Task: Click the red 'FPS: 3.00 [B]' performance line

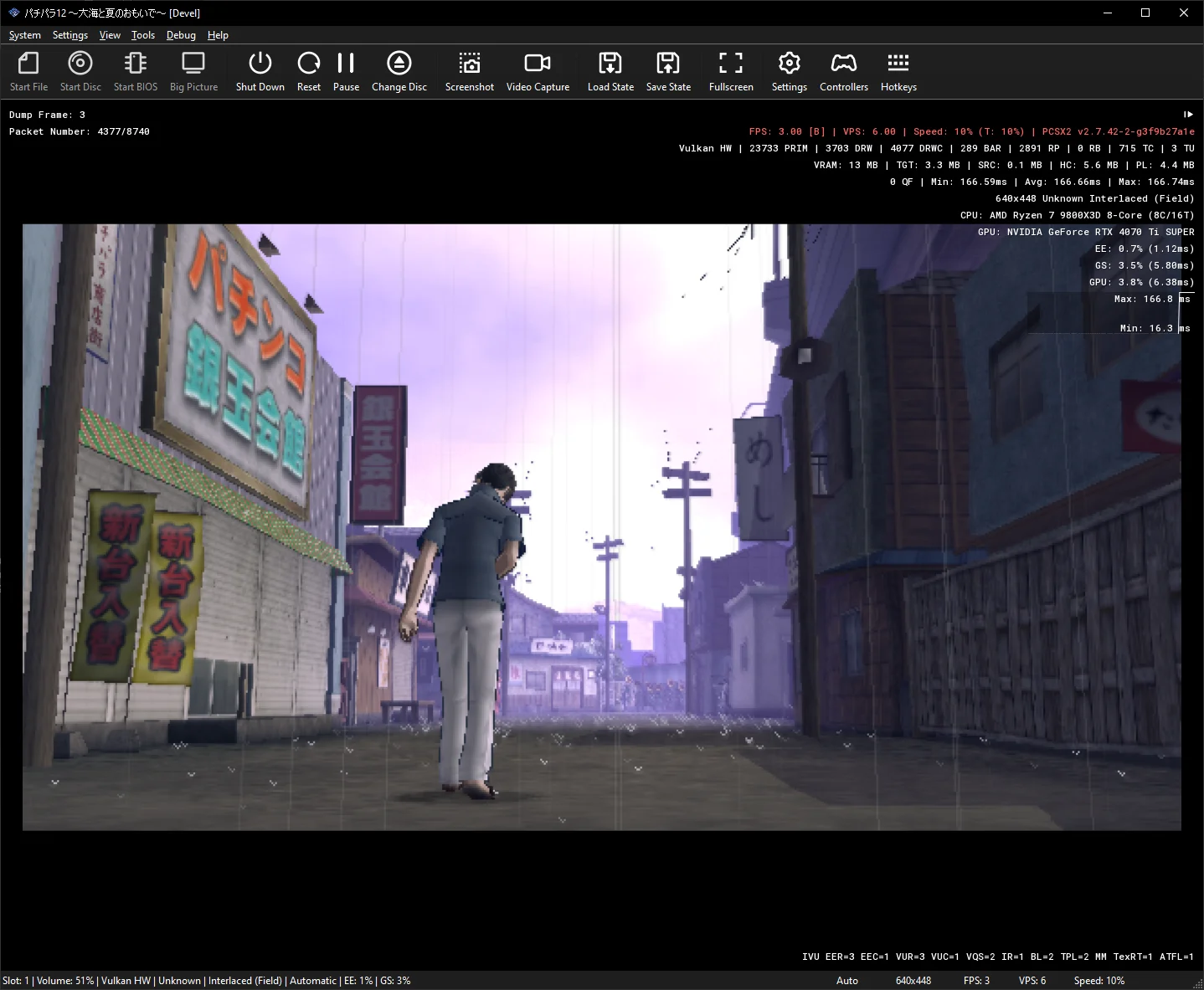Action: coord(972,131)
